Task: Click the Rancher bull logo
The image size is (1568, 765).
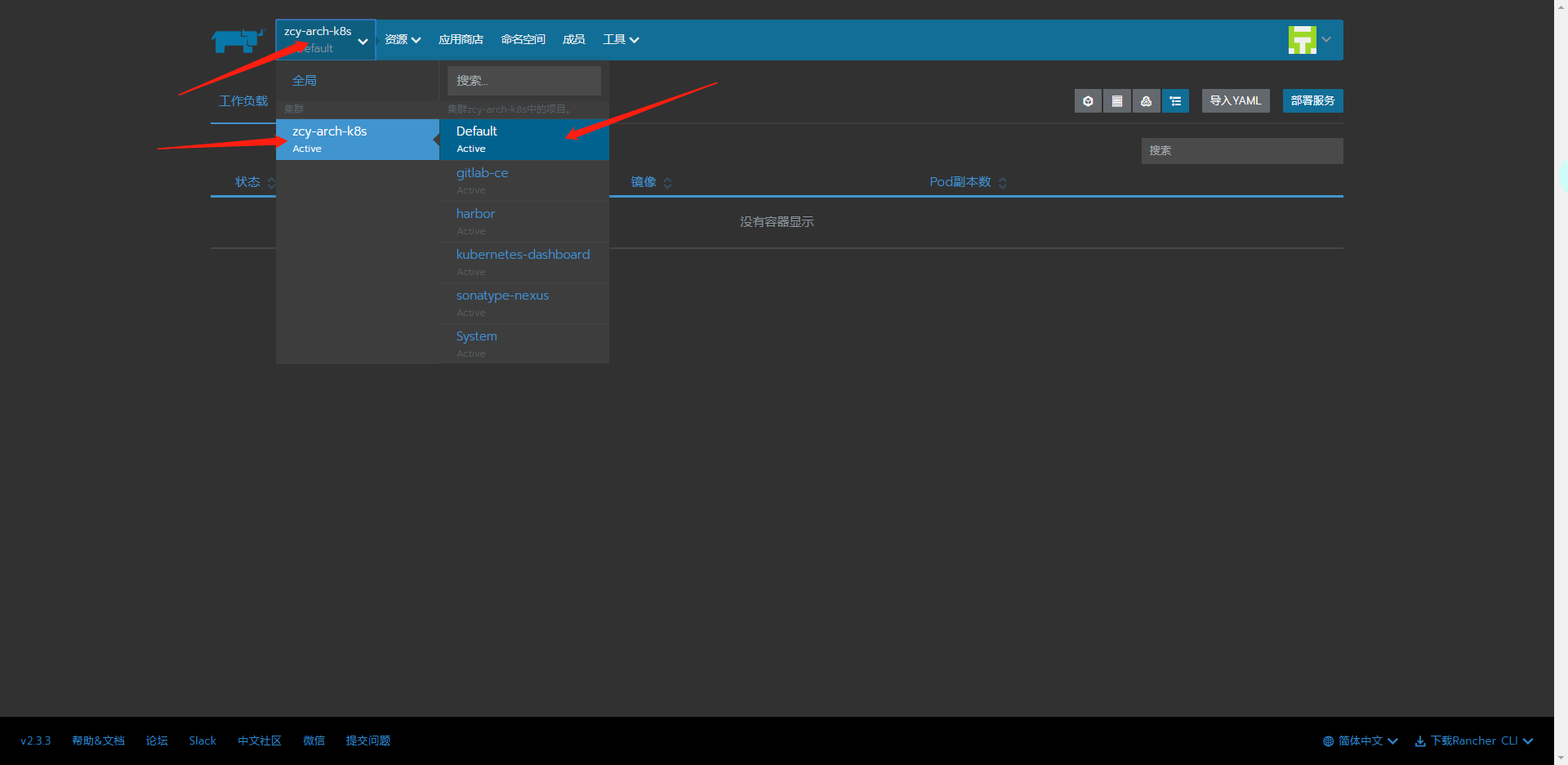Action: coord(238,40)
